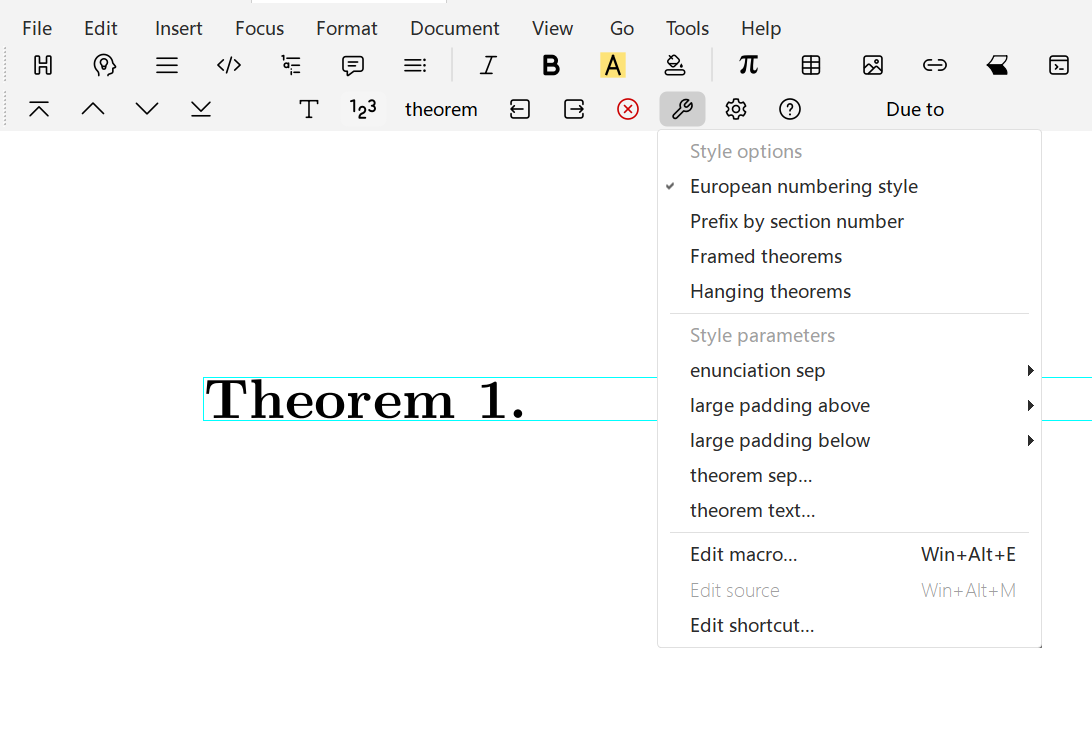Viewport: 1092px width, 753px height.
Task: Click the section heading icon in toolbar
Action: pos(43,66)
